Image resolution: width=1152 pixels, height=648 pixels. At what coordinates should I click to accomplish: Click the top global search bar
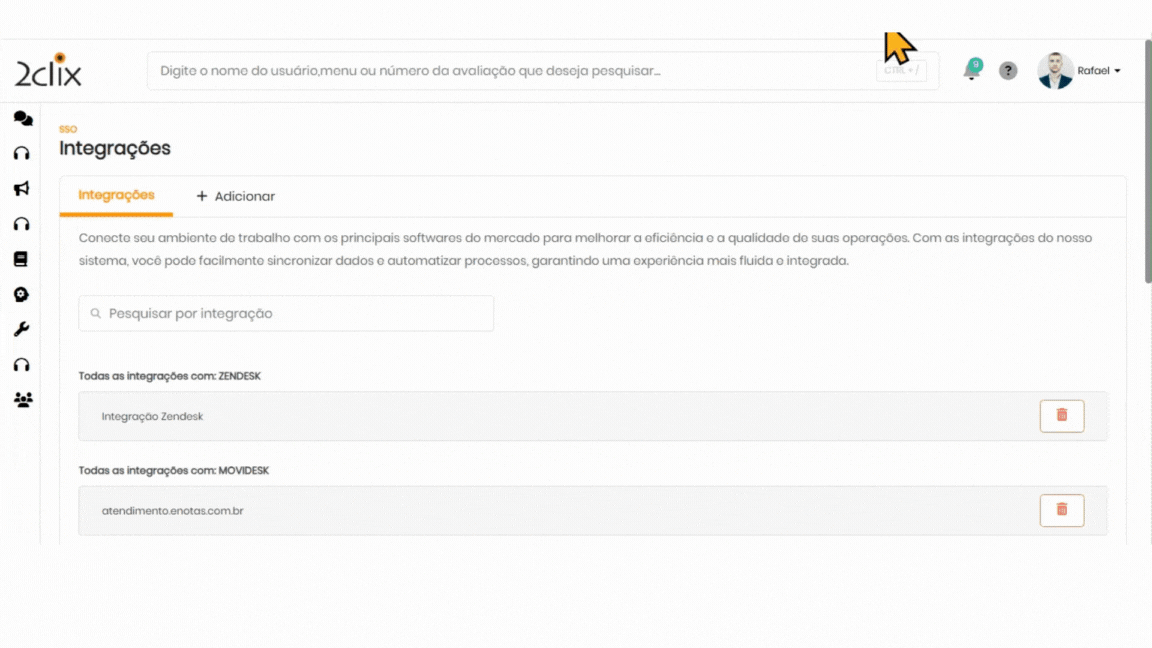(510, 71)
